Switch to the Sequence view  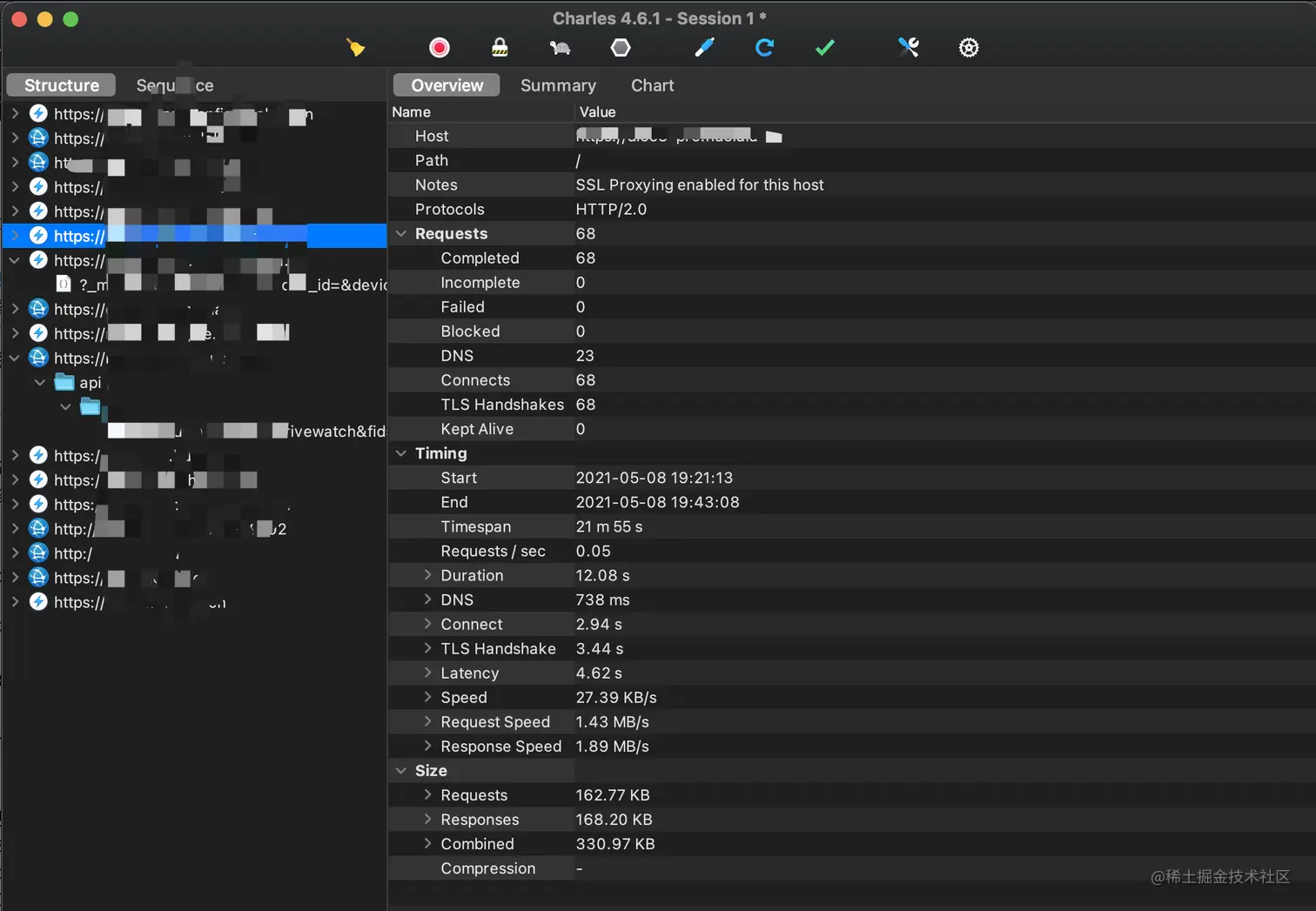(x=175, y=85)
